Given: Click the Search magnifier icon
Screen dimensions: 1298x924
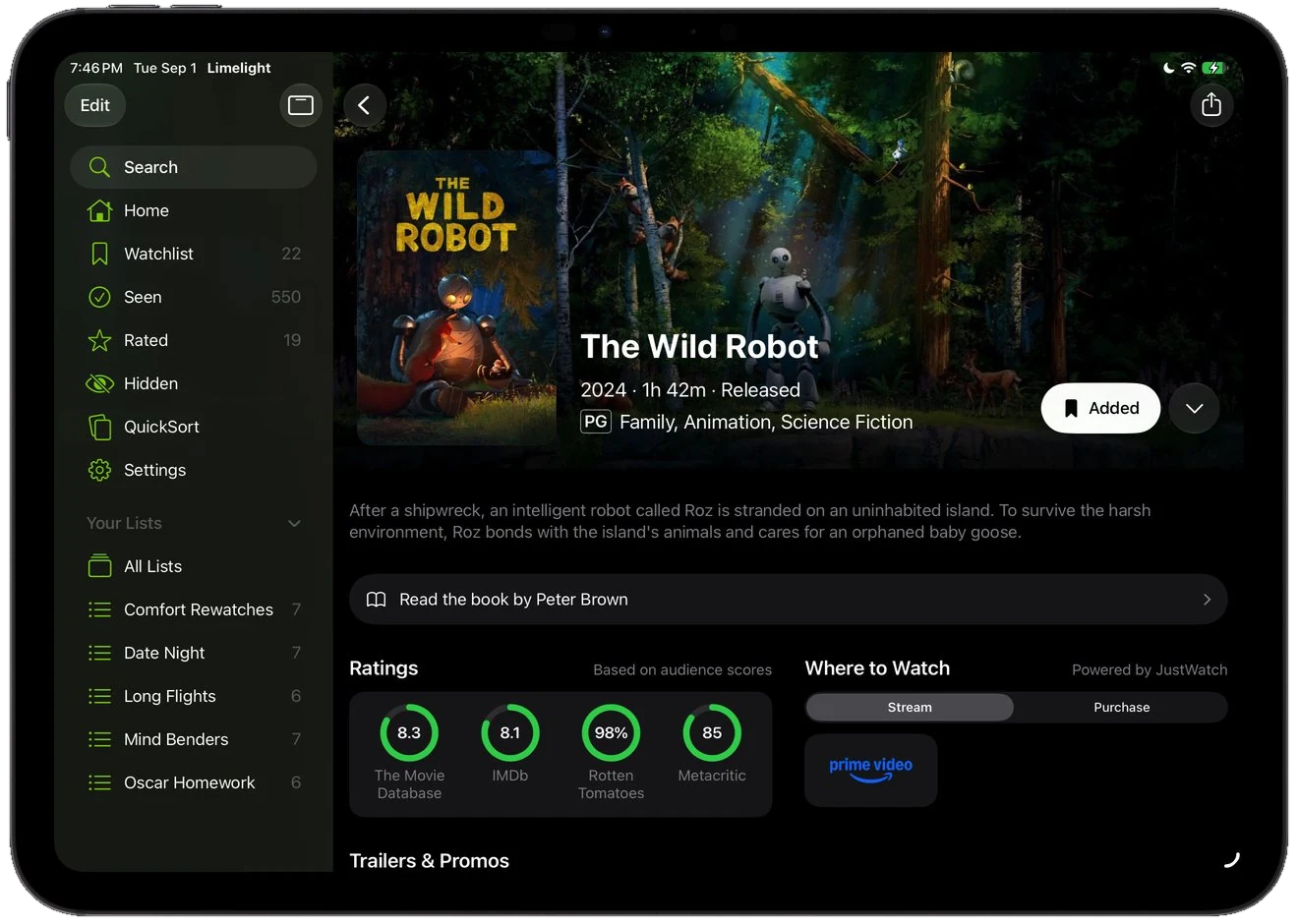Looking at the screenshot, I should tap(99, 167).
